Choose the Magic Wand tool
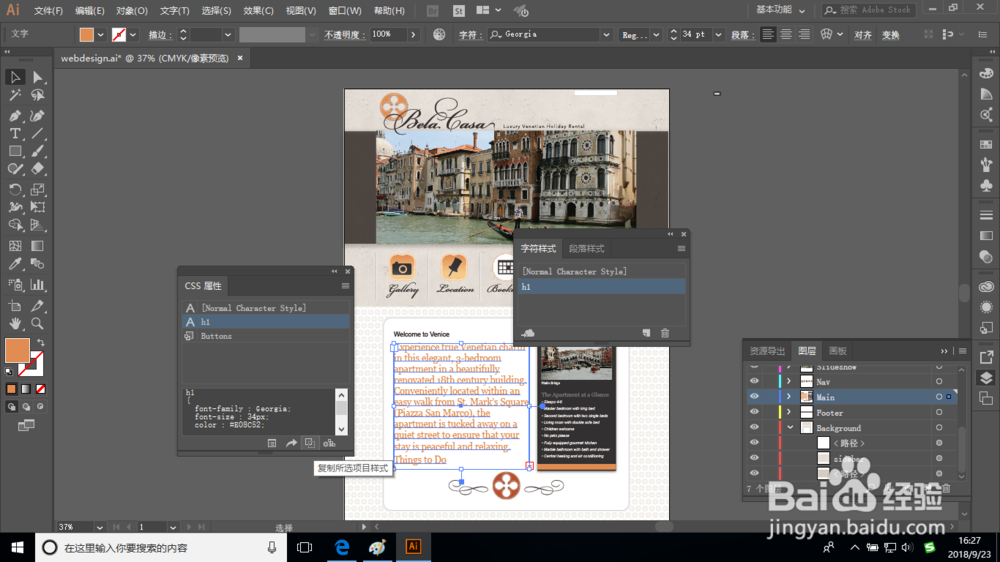1000x562 pixels. 15,96
